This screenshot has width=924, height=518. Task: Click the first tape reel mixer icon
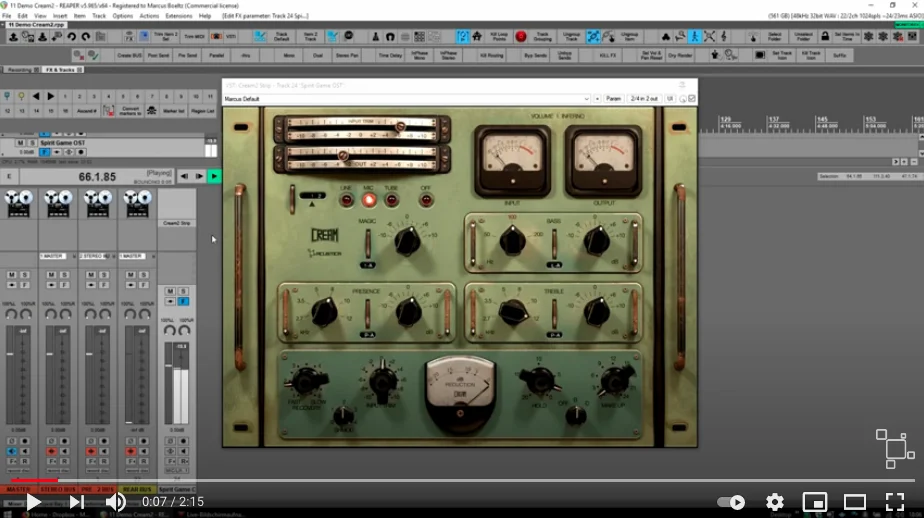pos(18,203)
